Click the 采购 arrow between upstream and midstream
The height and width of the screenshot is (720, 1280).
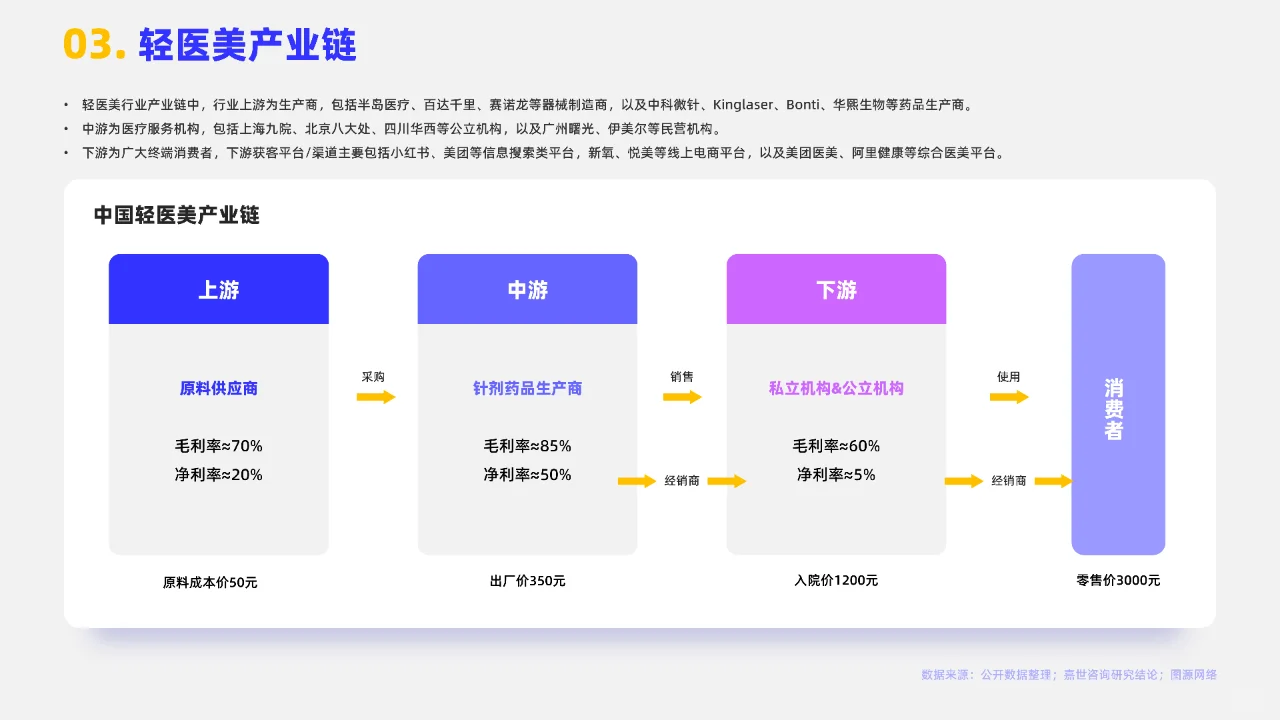pyautogui.click(x=372, y=396)
